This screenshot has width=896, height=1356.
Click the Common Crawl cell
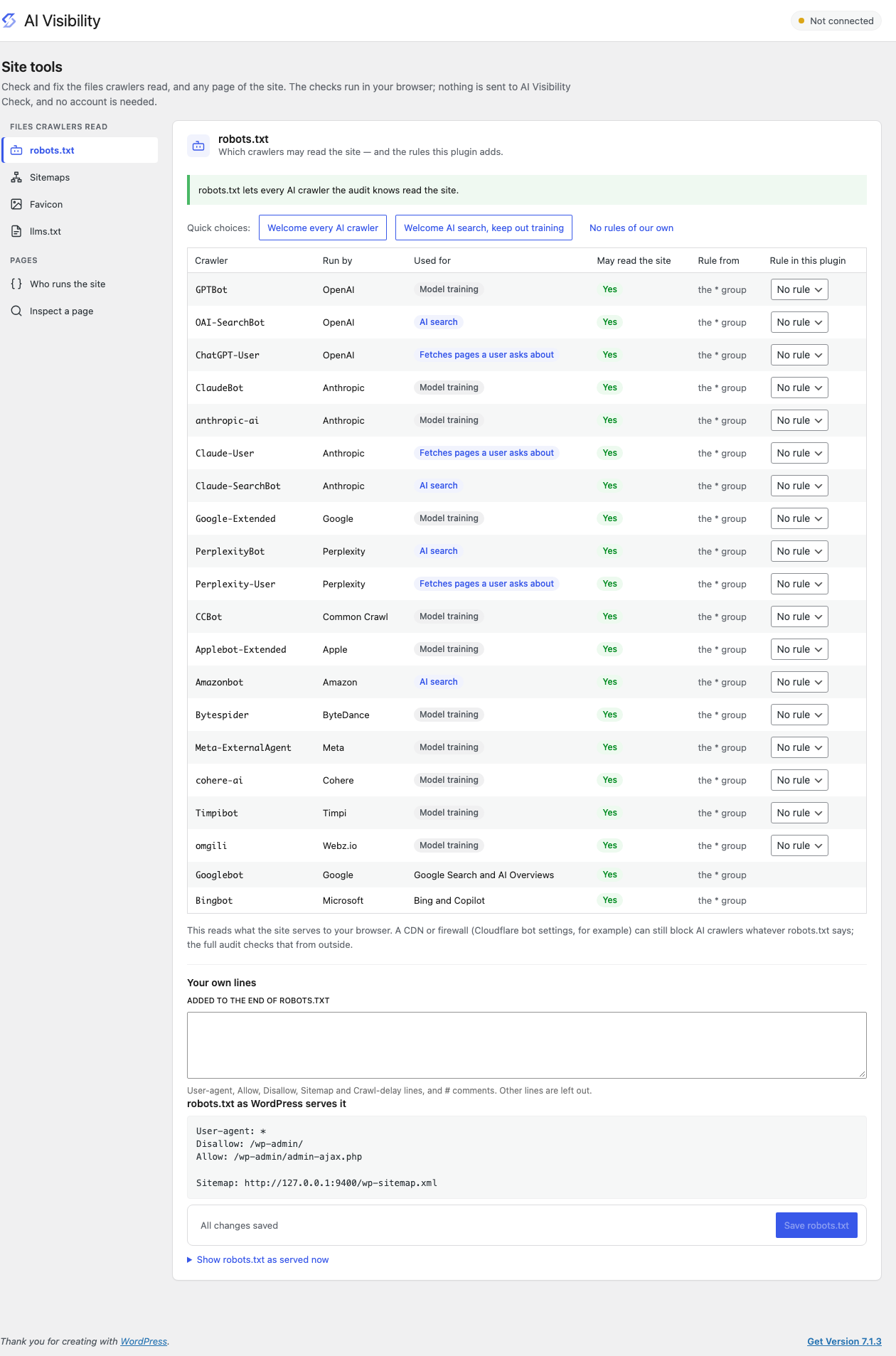(x=356, y=617)
